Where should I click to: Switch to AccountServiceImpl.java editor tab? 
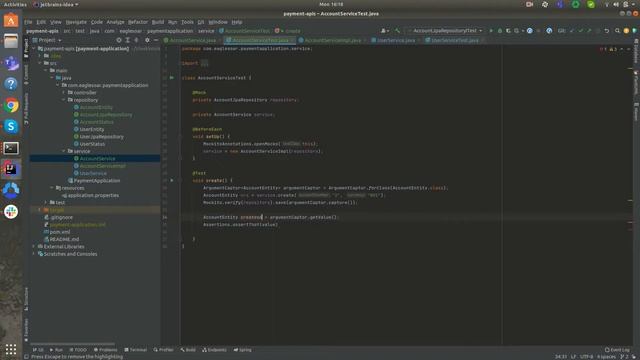pyautogui.click(x=330, y=40)
